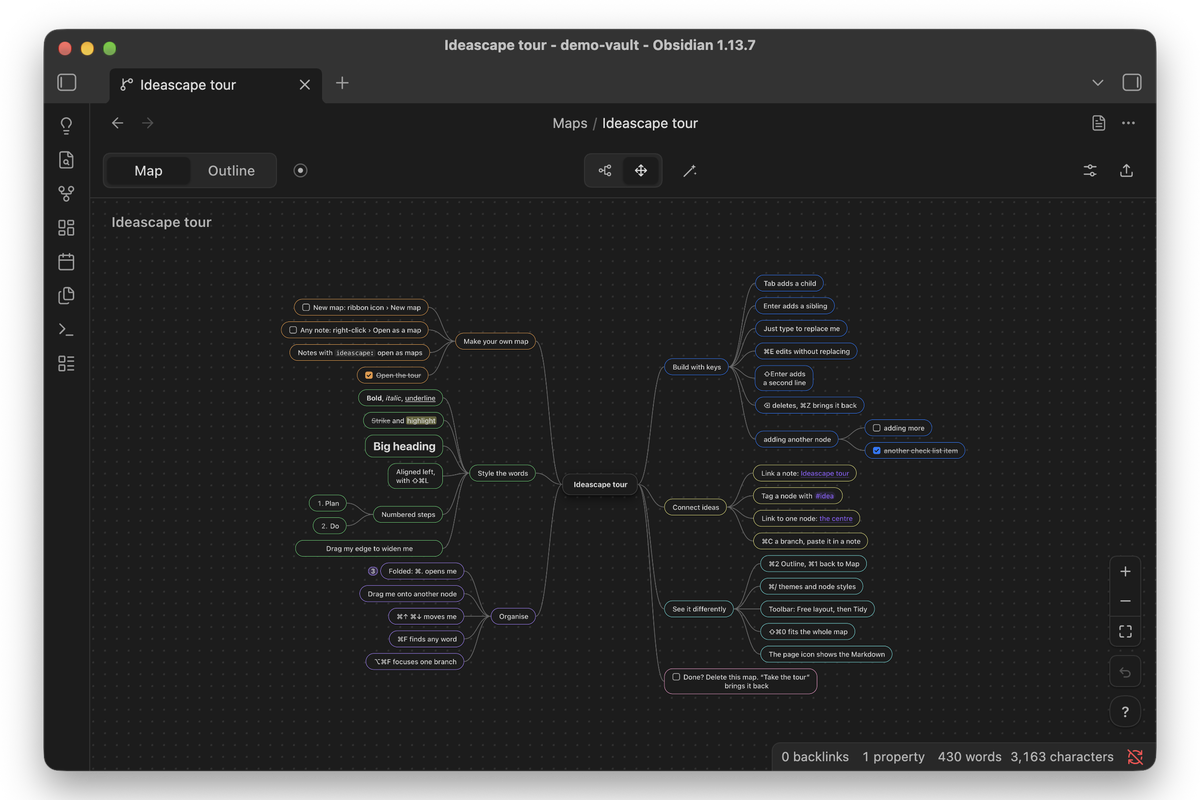Navigate forward with the right arrow
The image size is (1200, 800).
click(x=148, y=123)
